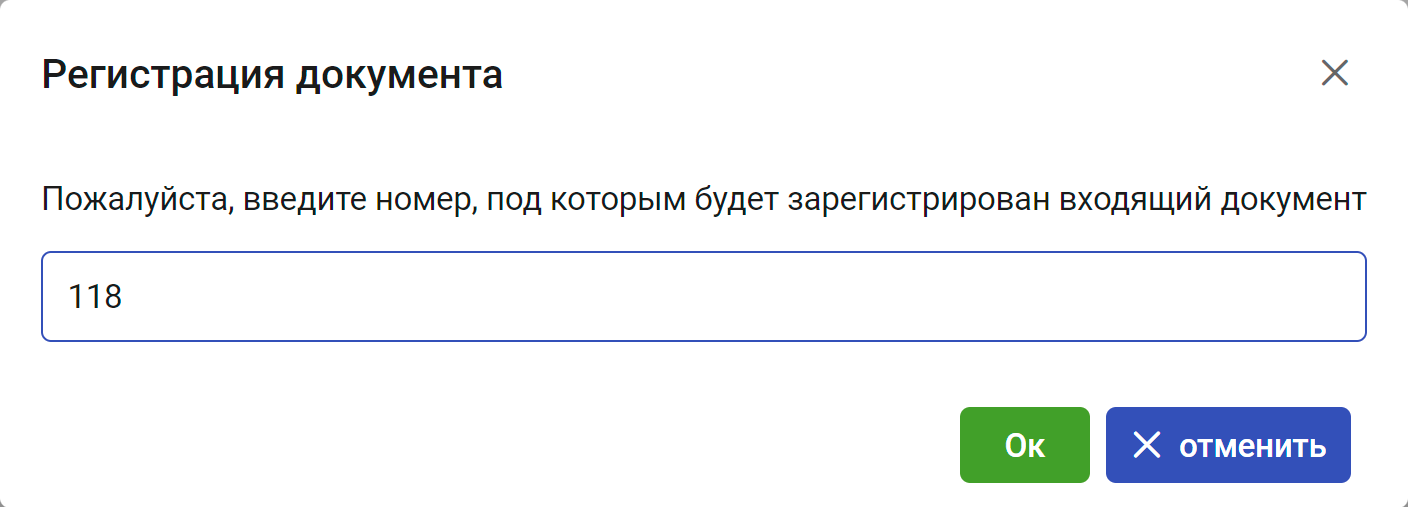Screen dimensions: 1408x507
Task: Click the value 118 in the field
Action: (x=95, y=297)
